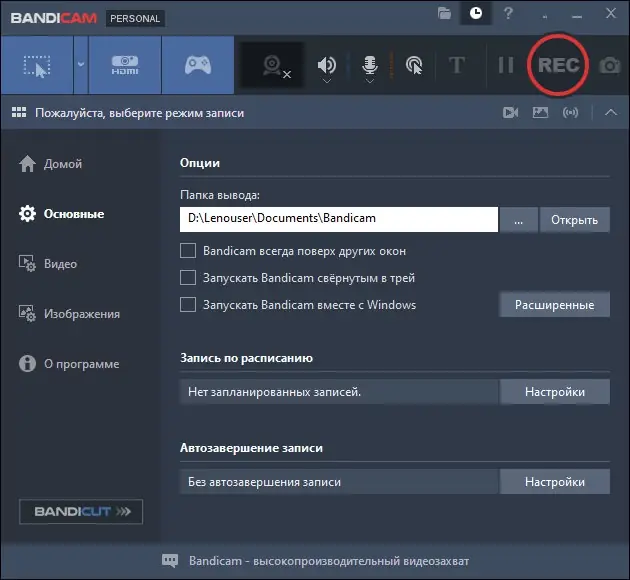Open the Основные settings tab
The image size is (630, 580).
61,214
